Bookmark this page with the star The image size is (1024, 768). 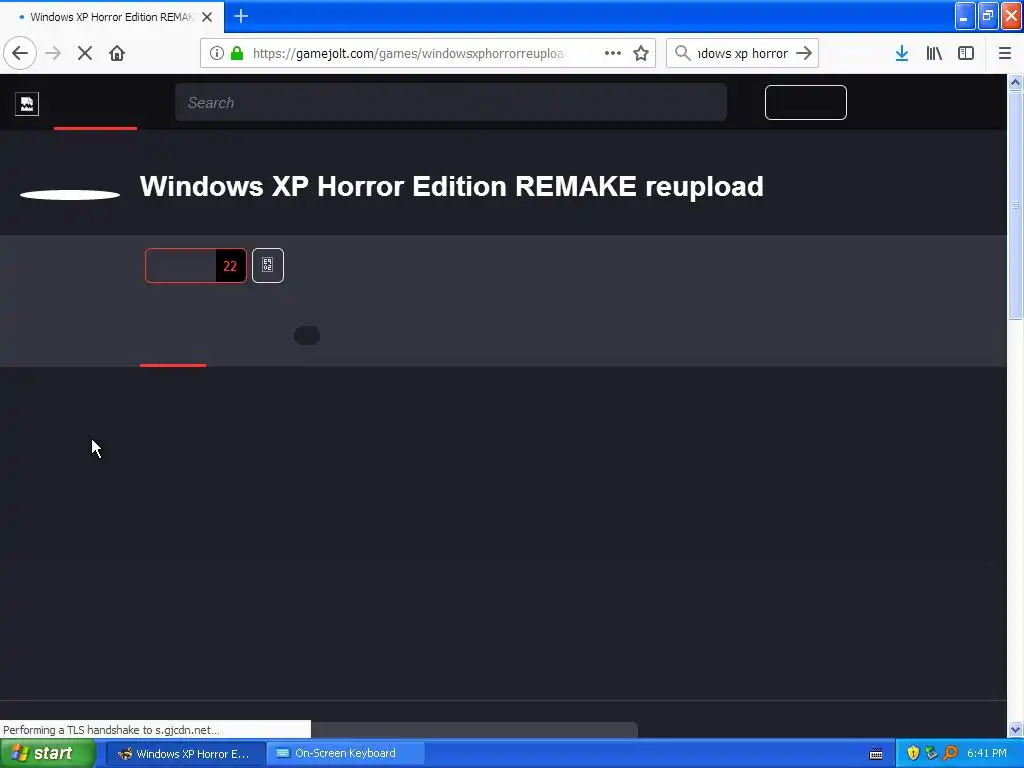pos(641,53)
